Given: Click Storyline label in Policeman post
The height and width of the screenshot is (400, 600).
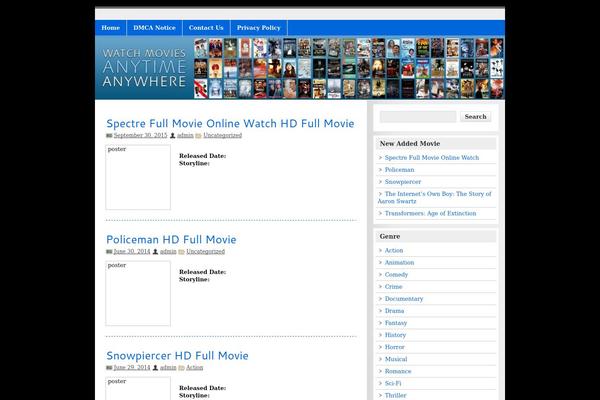Looking at the screenshot, I should coord(194,279).
